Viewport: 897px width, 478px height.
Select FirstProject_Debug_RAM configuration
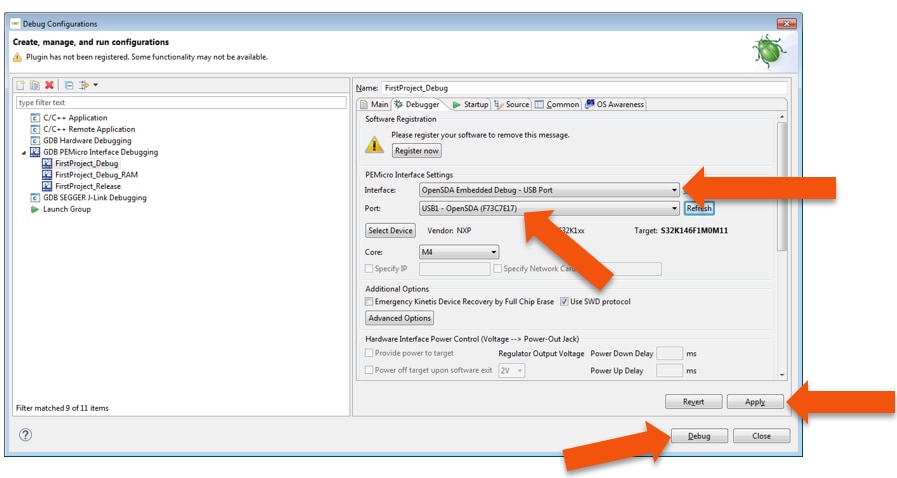pos(96,175)
